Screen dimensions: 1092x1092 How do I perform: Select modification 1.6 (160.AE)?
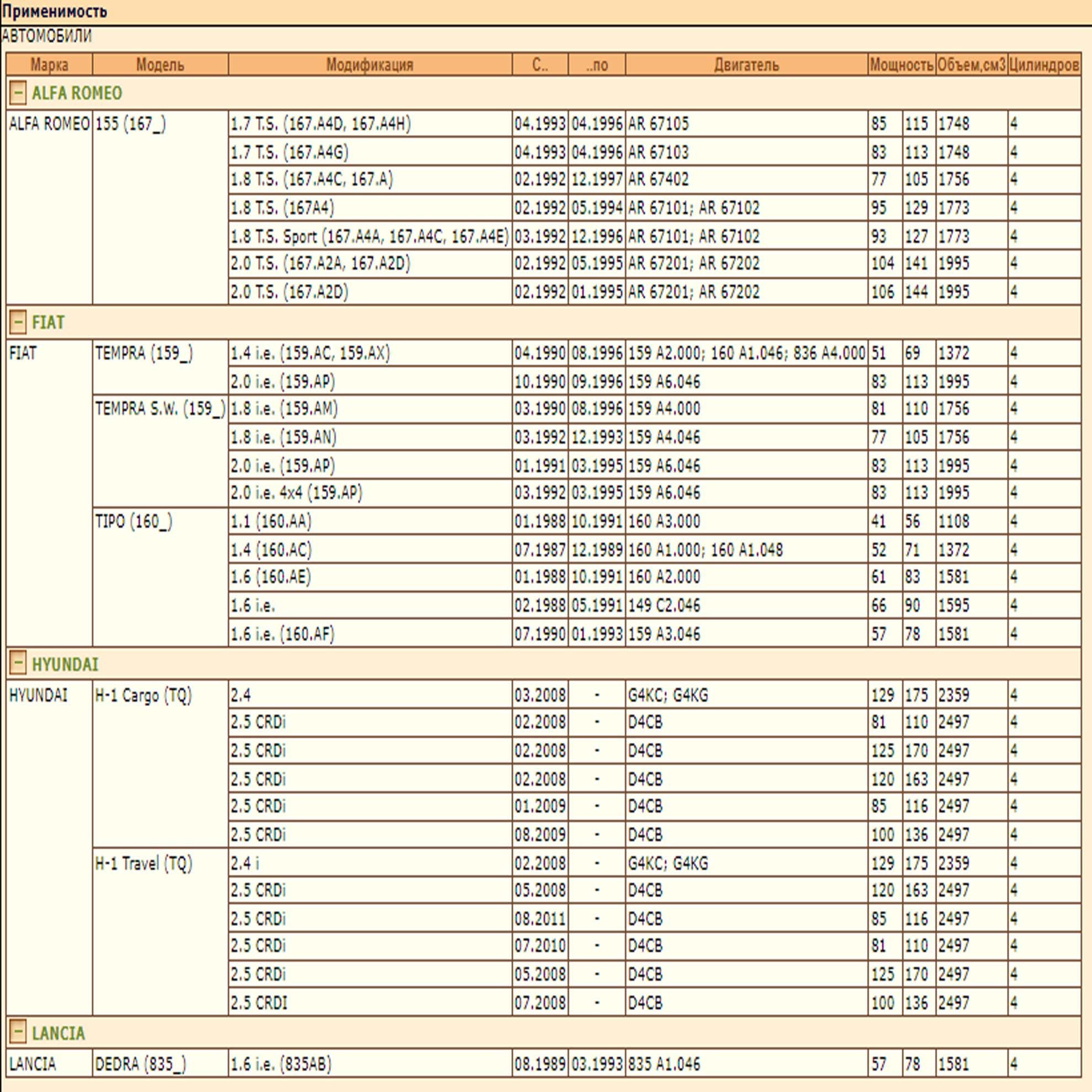(x=271, y=577)
